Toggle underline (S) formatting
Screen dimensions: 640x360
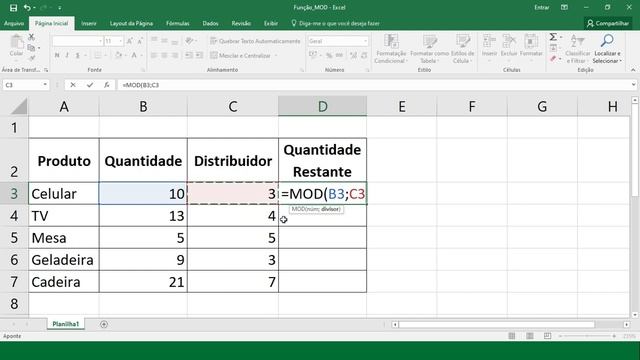tap(77, 55)
